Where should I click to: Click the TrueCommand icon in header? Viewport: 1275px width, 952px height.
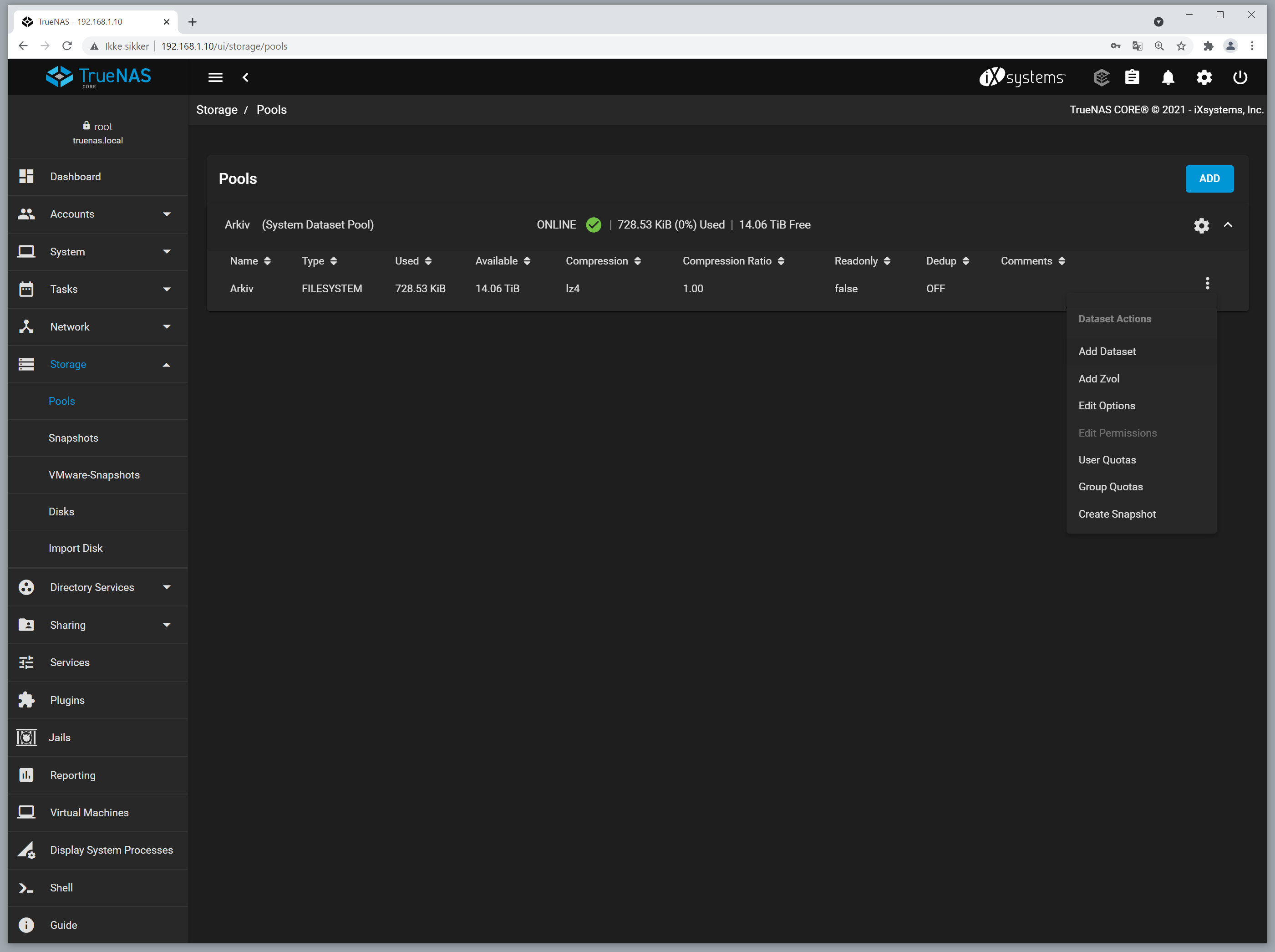[1101, 77]
